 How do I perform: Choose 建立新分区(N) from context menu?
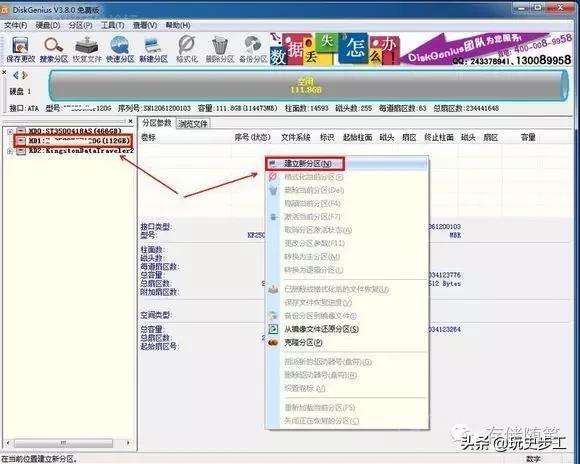pos(347,164)
